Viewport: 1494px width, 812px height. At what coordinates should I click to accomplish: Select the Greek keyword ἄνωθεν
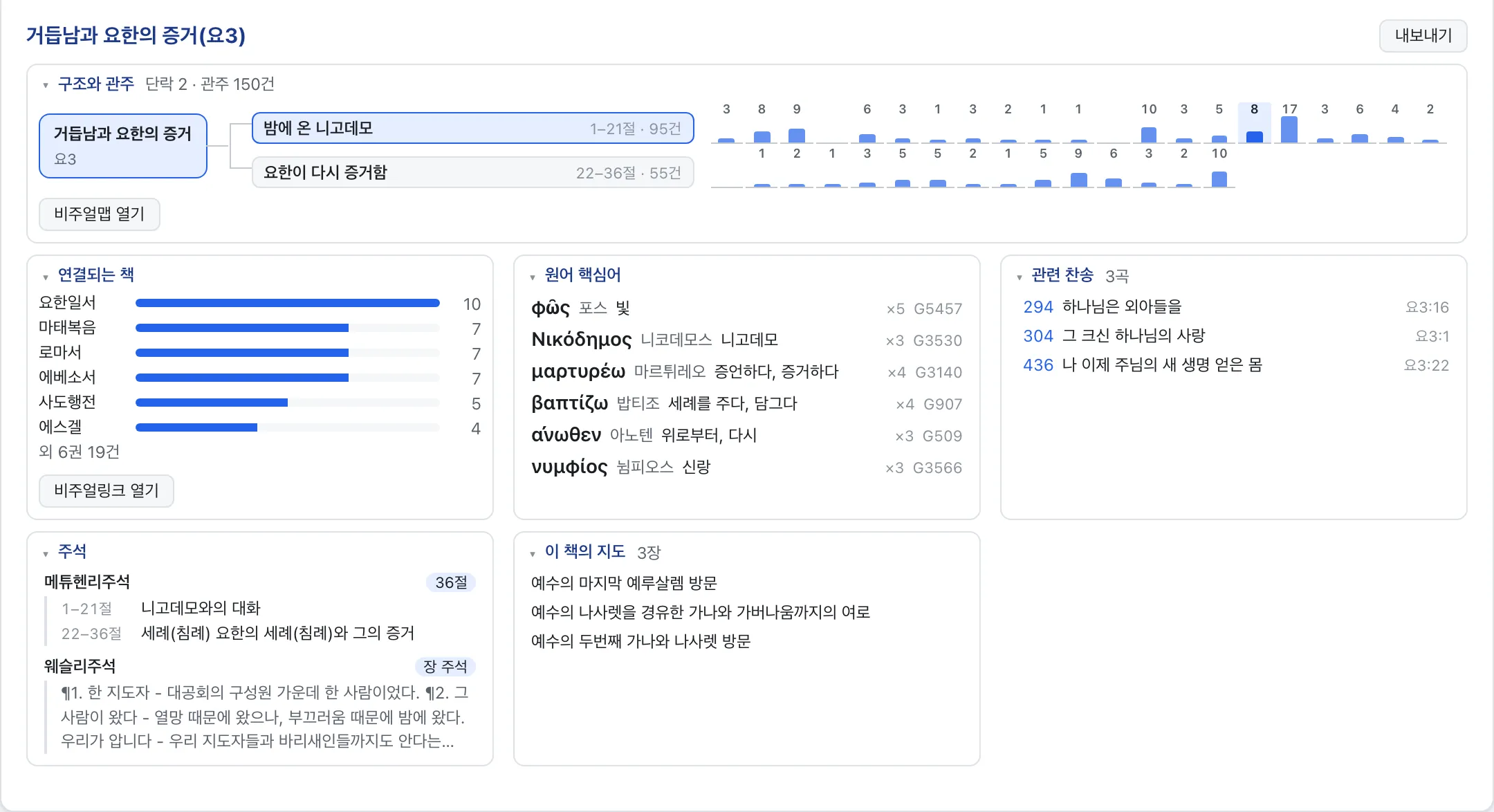pos(747,435)
